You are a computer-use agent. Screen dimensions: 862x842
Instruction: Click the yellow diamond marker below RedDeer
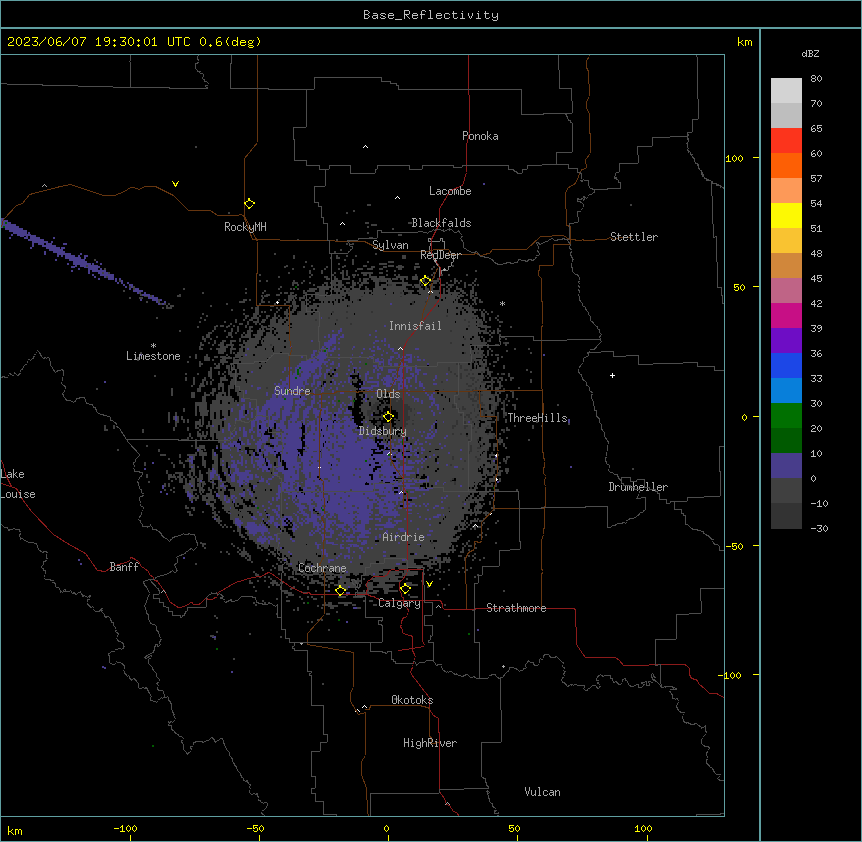click(x=426, y=281)
